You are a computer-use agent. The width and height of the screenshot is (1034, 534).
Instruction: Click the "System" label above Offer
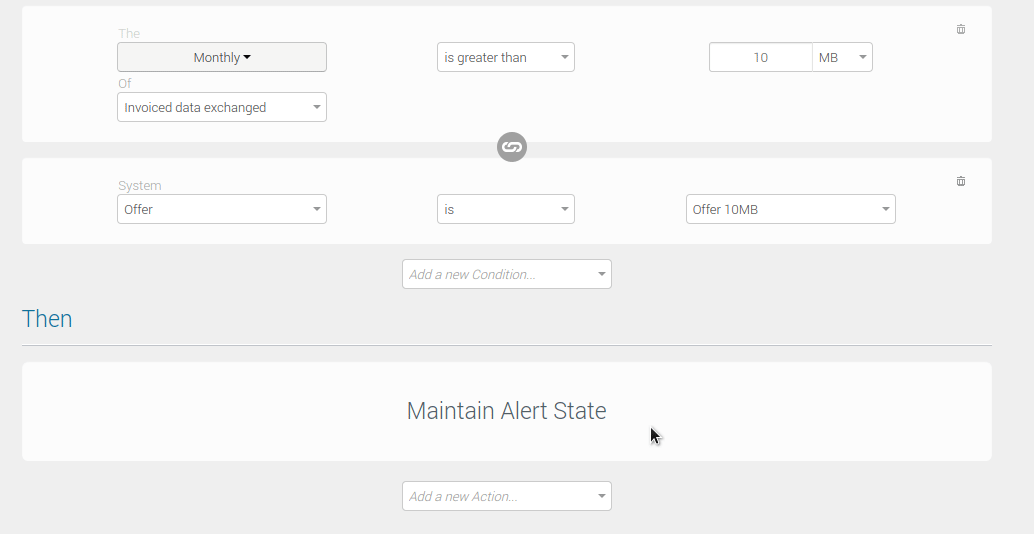click(x=140, y=186)
